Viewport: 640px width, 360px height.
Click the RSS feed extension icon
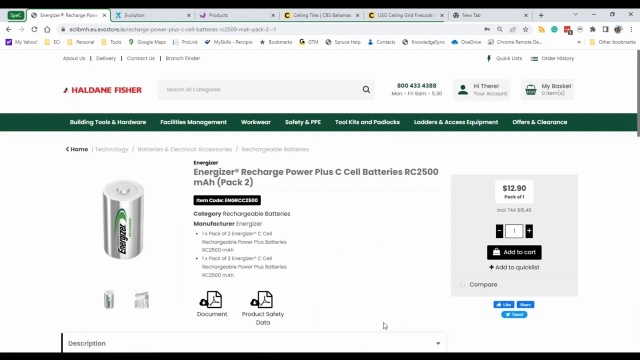coord(541,29)
